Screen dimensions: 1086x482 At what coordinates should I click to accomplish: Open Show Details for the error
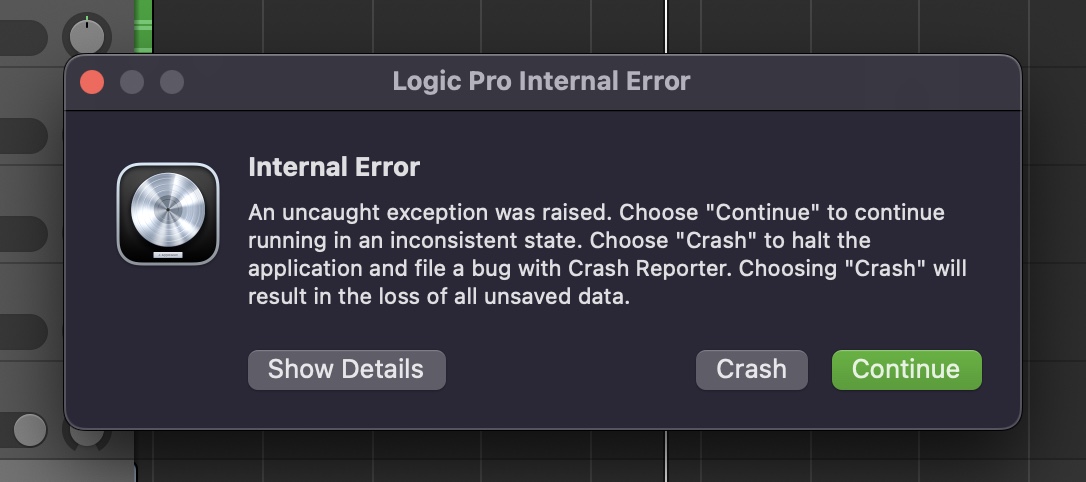click(x=346, y=370)
